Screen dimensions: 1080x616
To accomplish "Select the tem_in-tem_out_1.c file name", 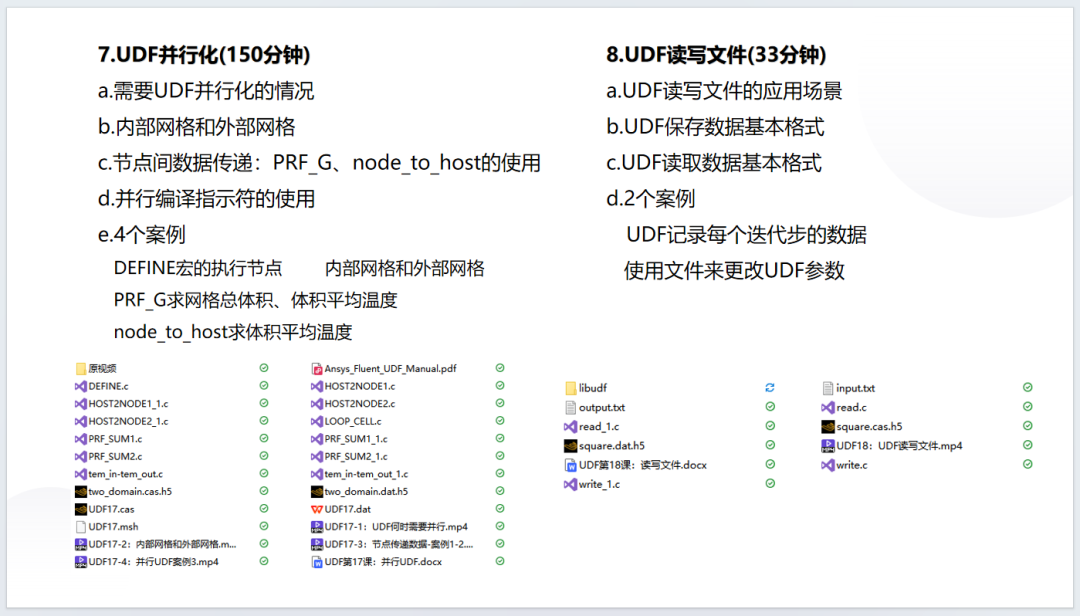I will pos(366,474).
